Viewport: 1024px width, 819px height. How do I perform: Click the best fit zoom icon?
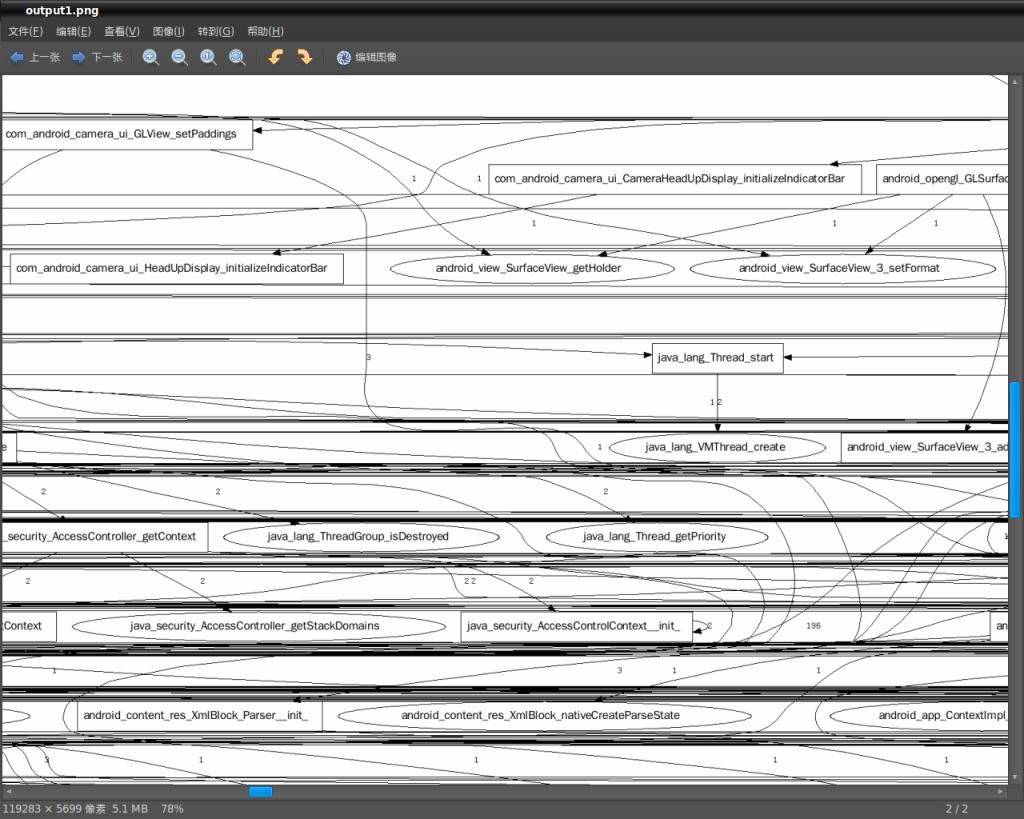(x=238, y=58)
